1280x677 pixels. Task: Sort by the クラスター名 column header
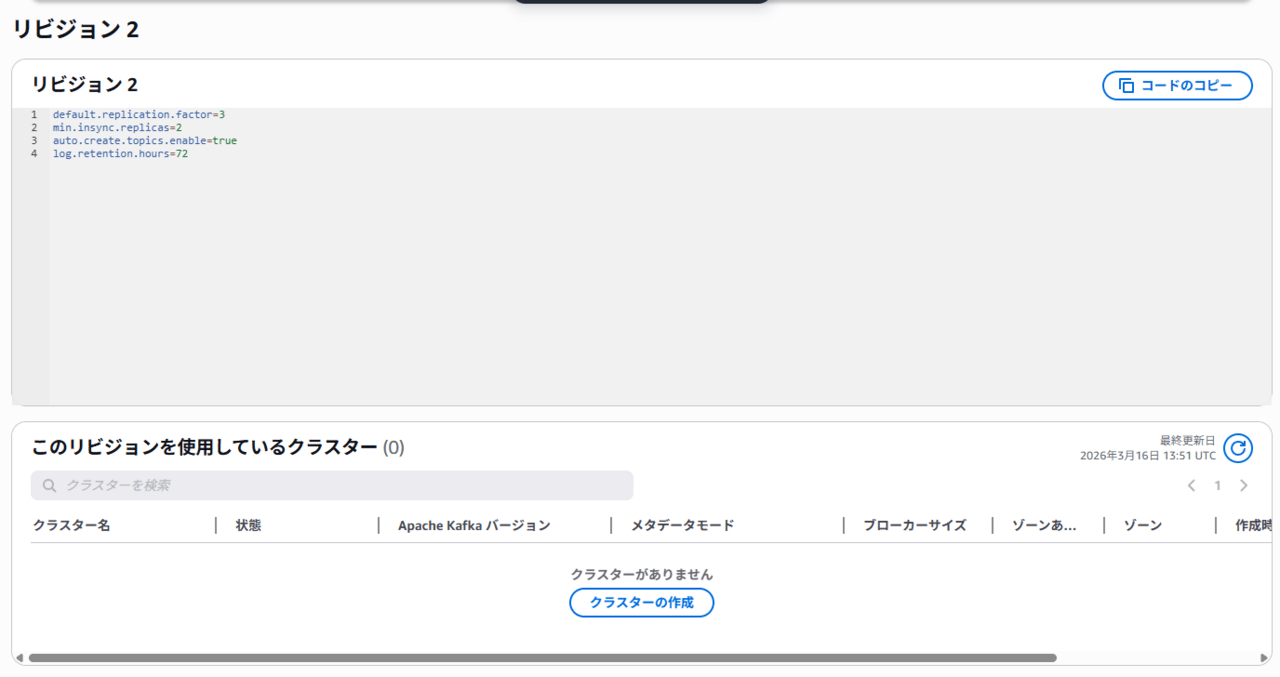click(71, 526)
